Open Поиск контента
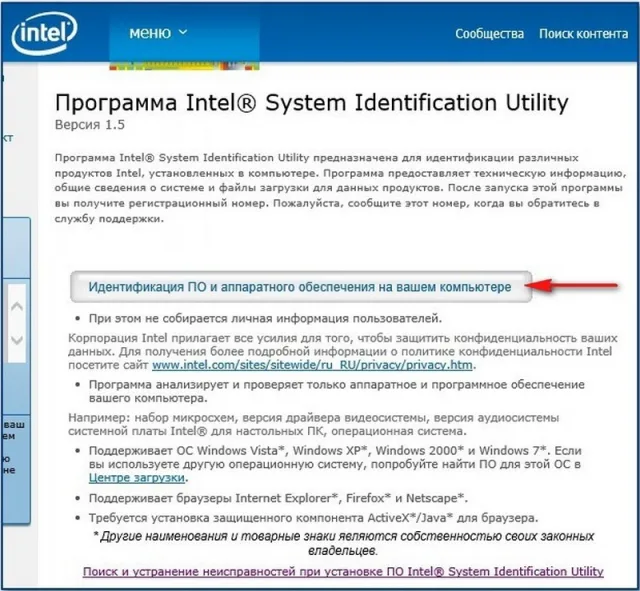 (x=583, y=33)
